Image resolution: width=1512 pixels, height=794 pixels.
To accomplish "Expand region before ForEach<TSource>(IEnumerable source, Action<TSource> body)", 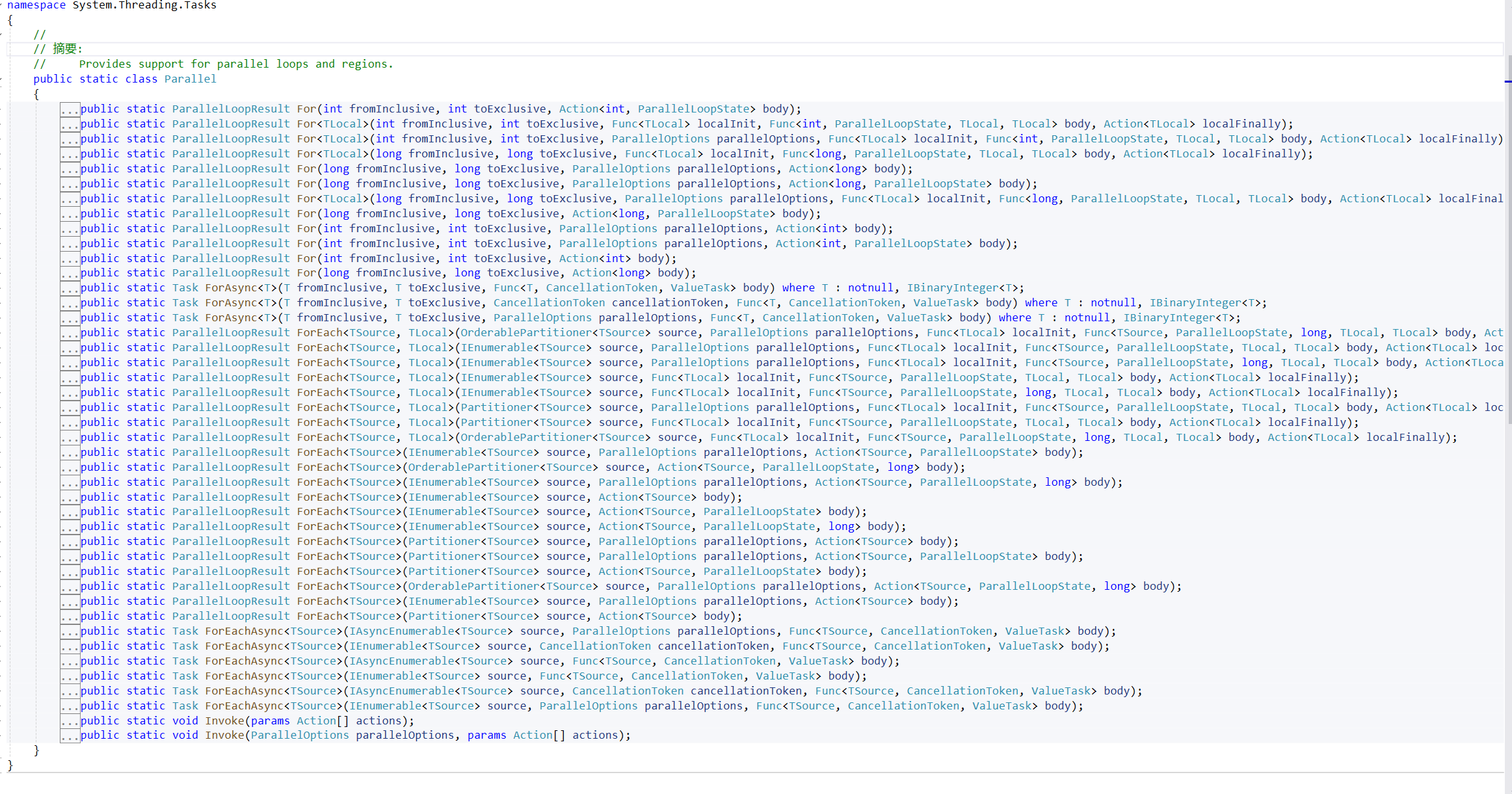I will click(x=70, y=497).
